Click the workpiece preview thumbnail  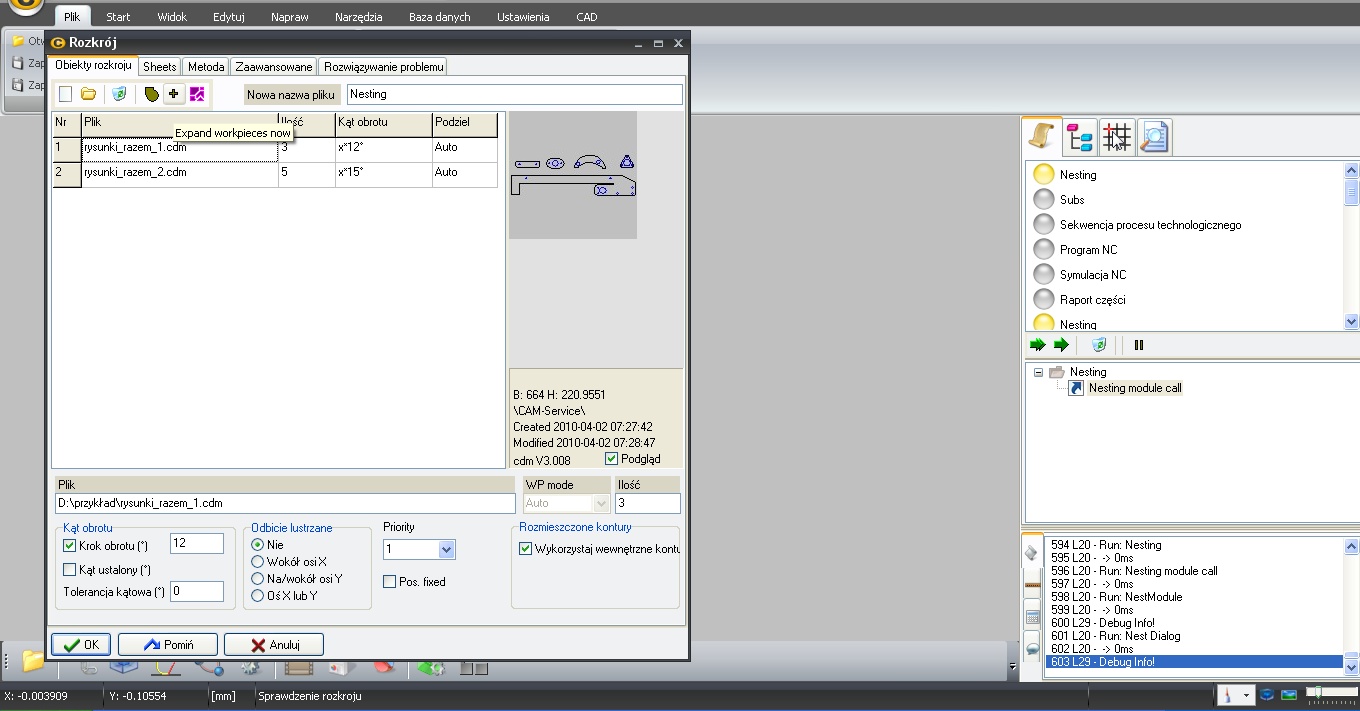click(x=573, y=175)
